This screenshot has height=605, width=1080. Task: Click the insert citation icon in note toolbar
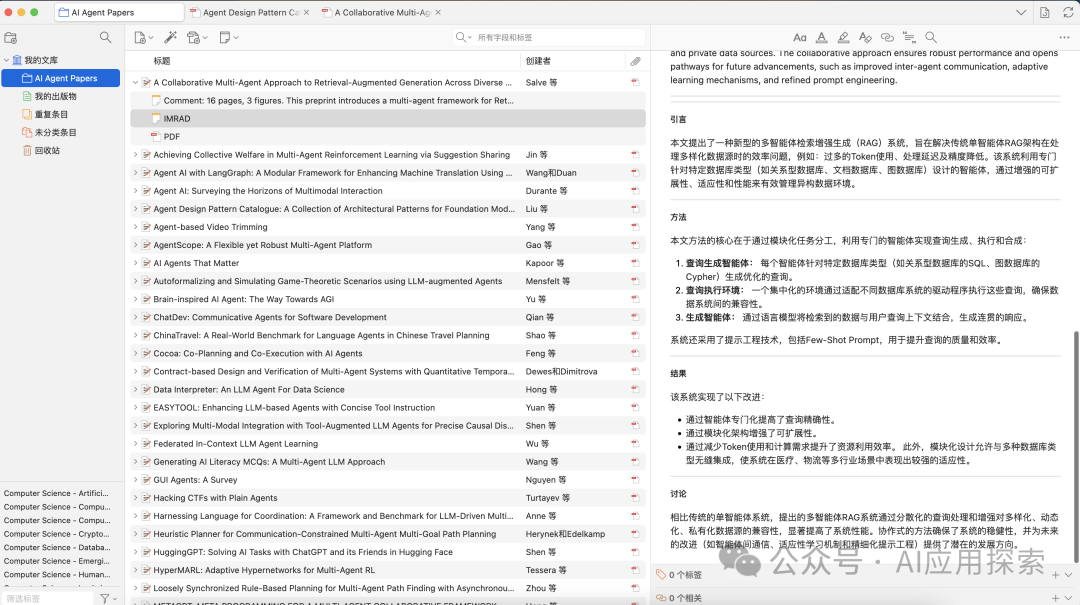(909, 37)
